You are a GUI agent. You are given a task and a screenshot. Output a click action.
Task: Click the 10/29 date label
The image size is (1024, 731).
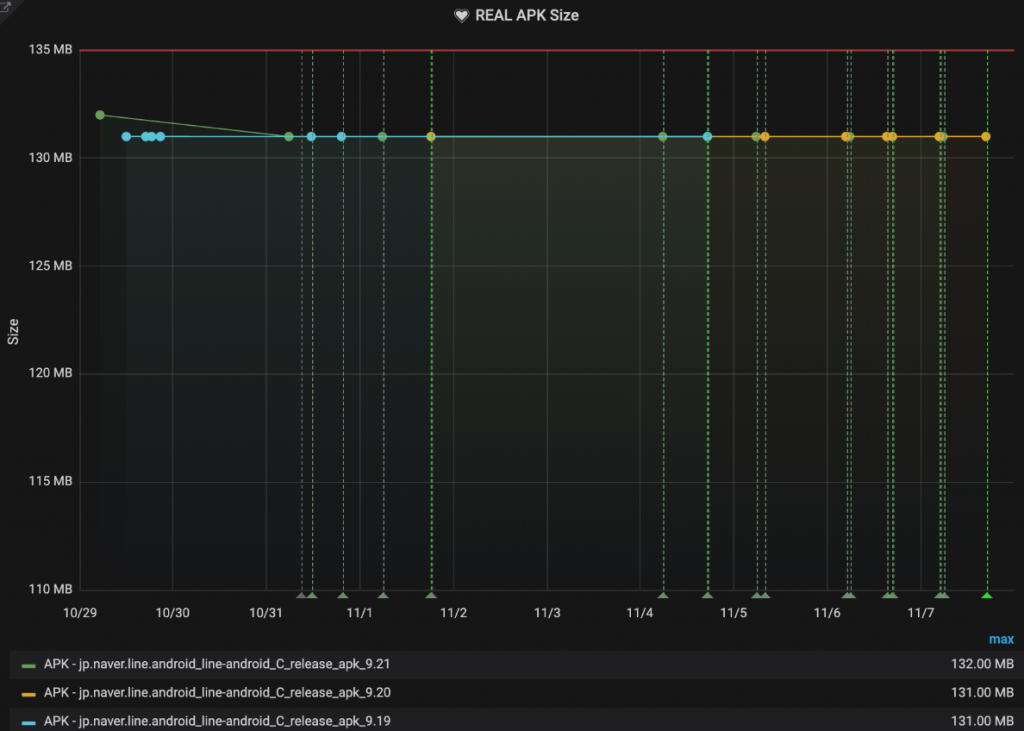80,613
